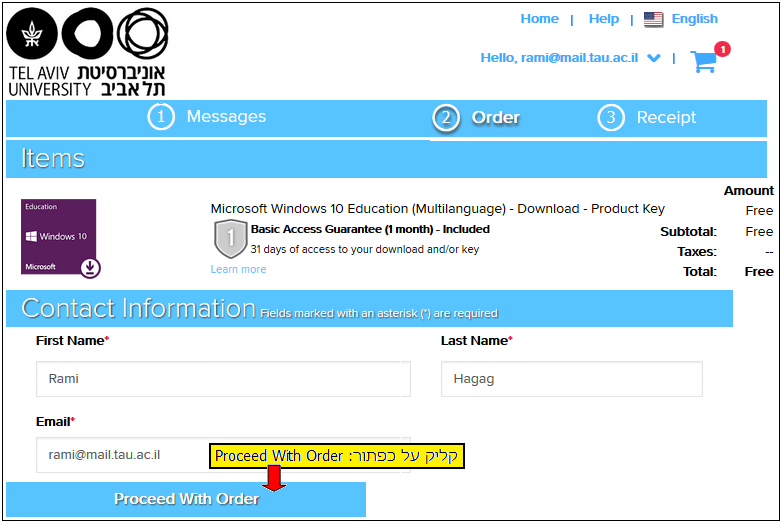The width and height of the screenshot is (781, 523).
Task: Focus the Email input field
Action: pyautogui.click(x=223, y=455)
